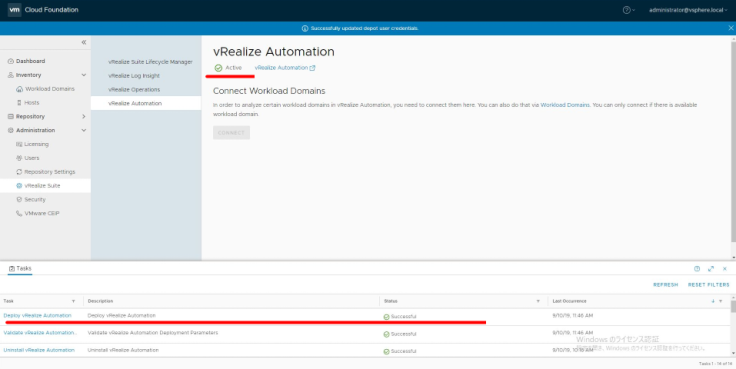Switch to vRealize Operations
Screen dimensions: 736x369
[134, 89]
